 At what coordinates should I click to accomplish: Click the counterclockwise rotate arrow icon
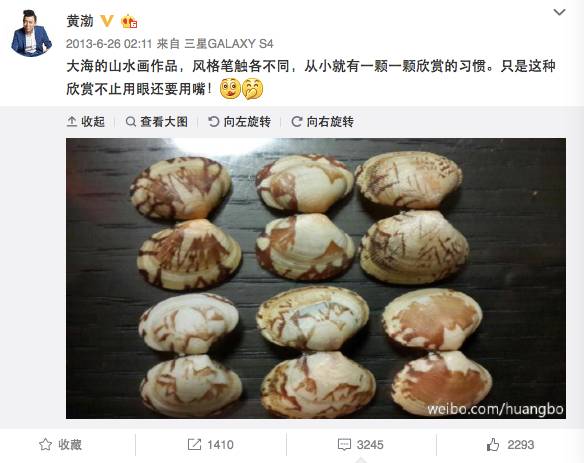213,121
